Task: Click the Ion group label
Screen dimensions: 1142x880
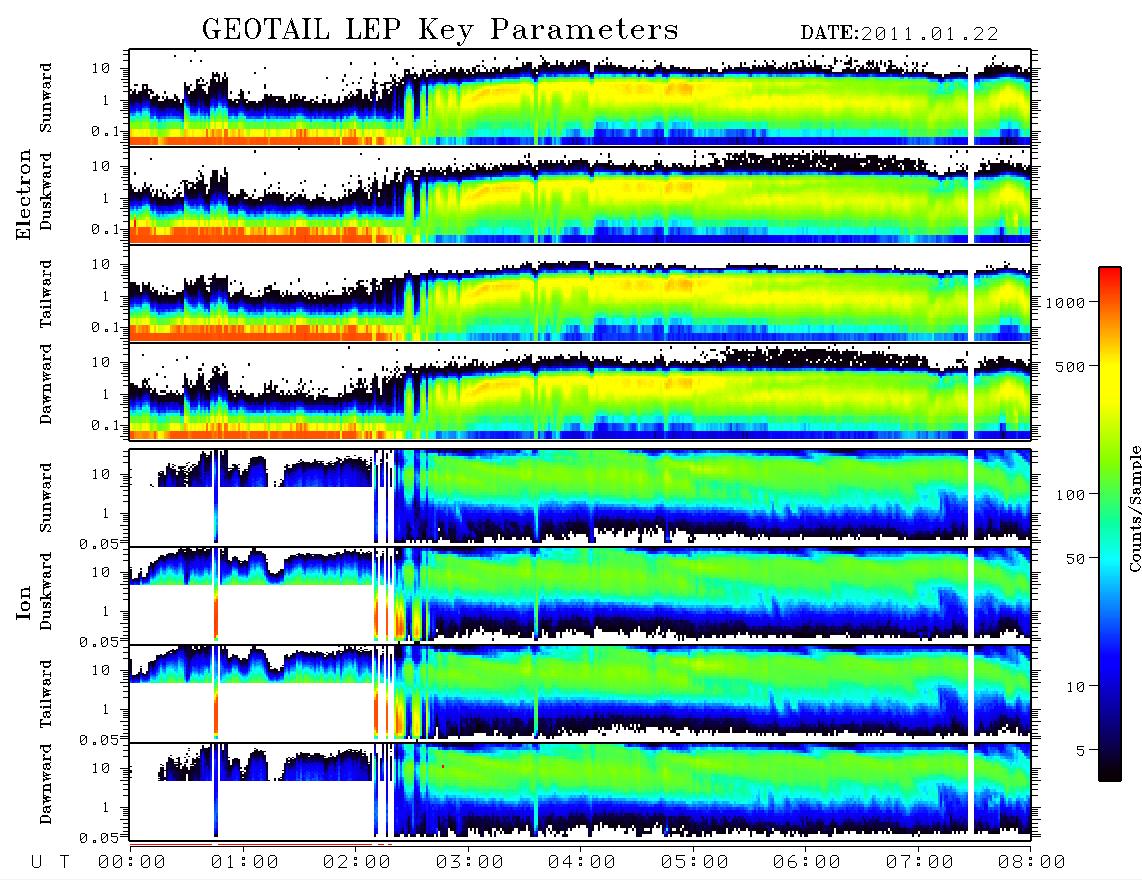Action: pos(23,602)
